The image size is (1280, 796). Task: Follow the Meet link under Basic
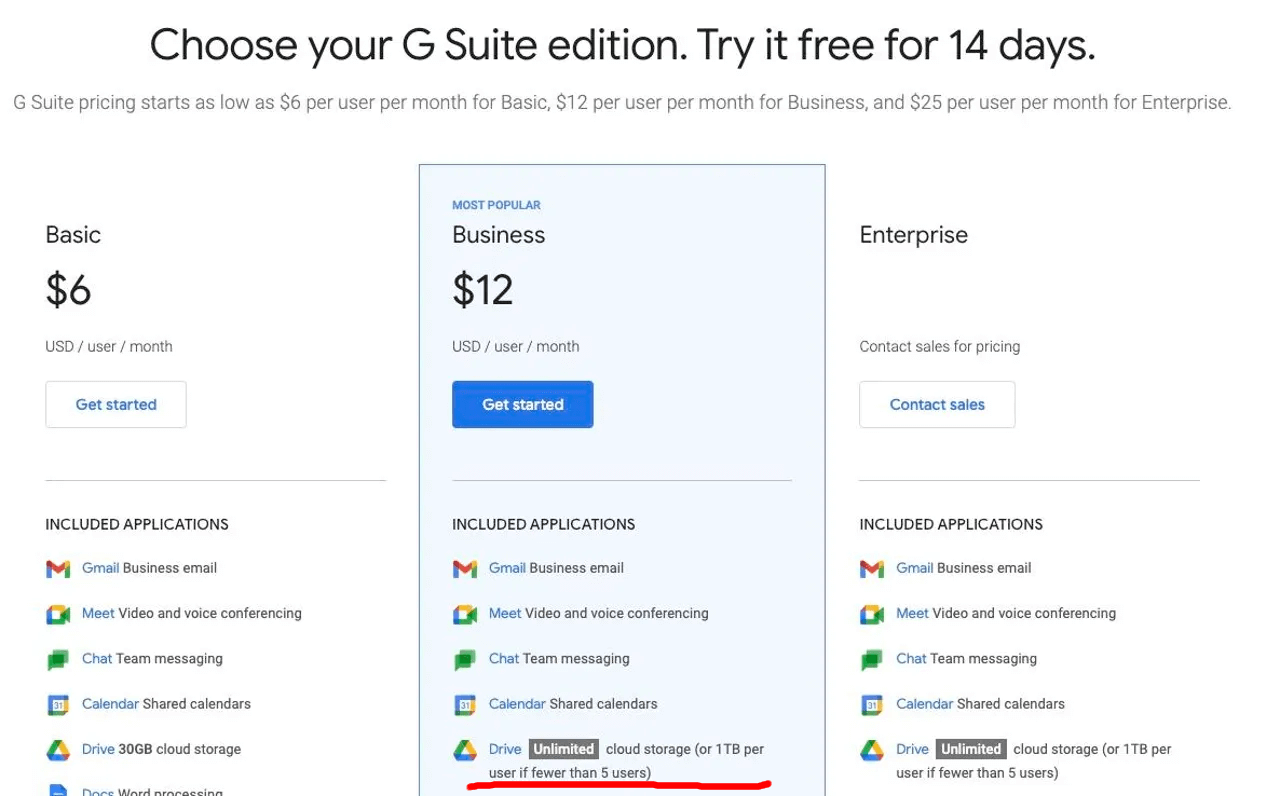(x=98, y=613)
